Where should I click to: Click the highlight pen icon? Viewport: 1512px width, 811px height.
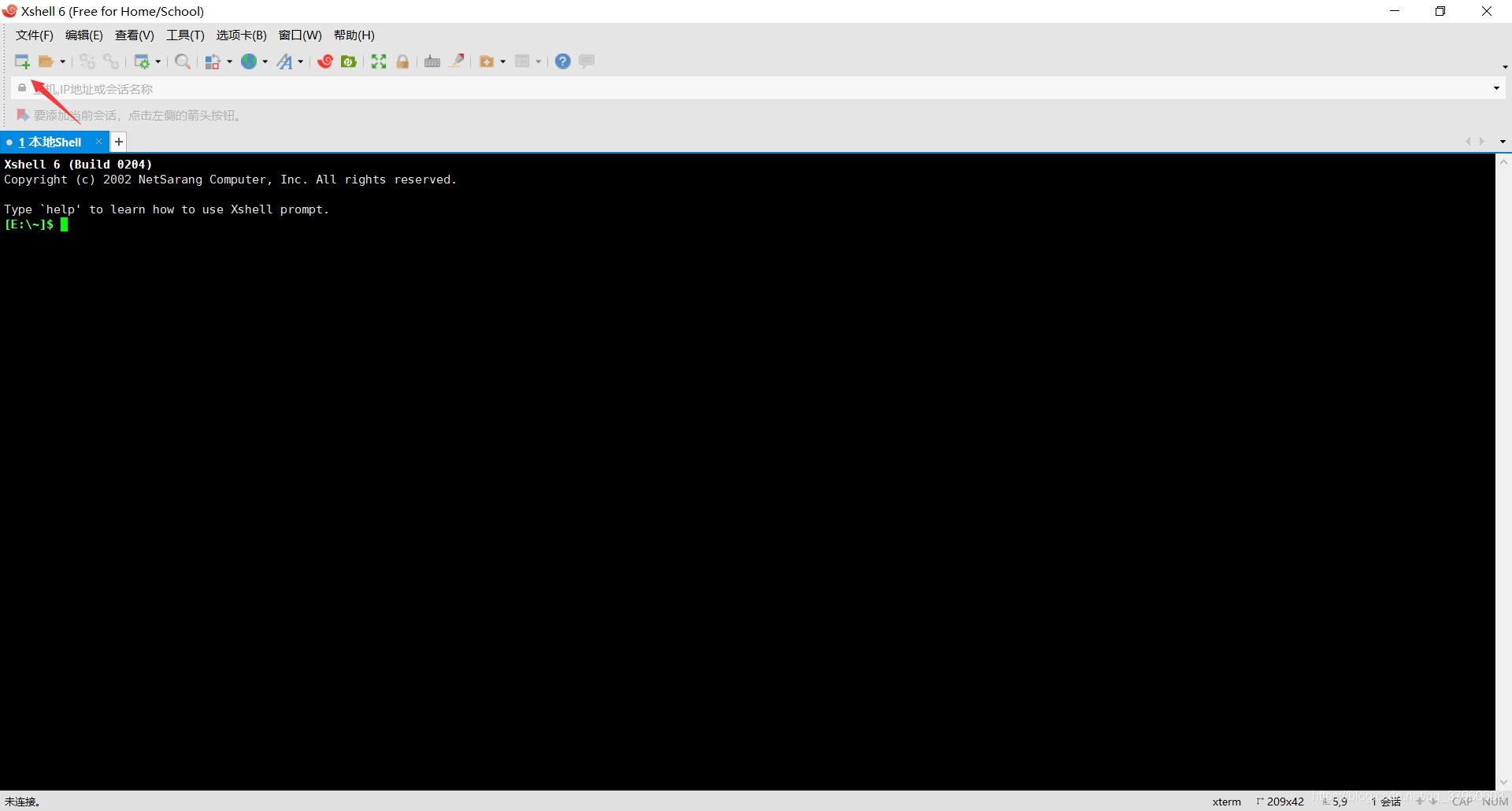(457, 61)
